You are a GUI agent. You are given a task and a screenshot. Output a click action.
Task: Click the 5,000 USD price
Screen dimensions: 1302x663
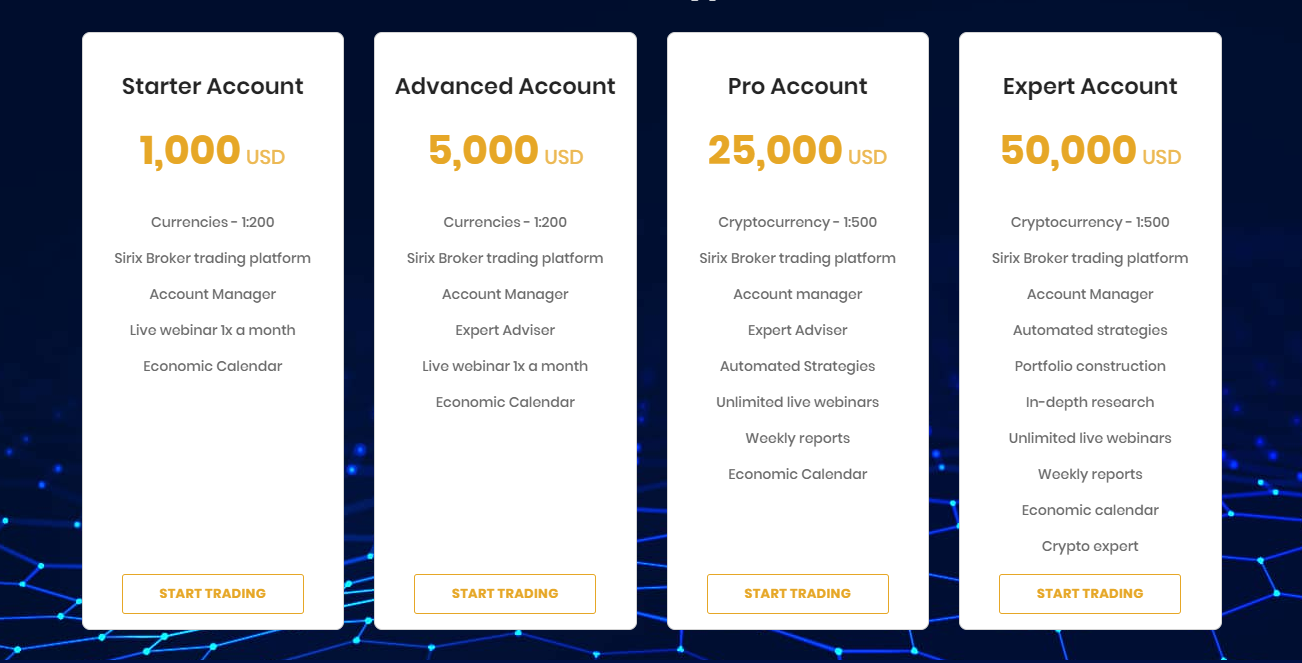pyautogui.click(x=505, y=151)
